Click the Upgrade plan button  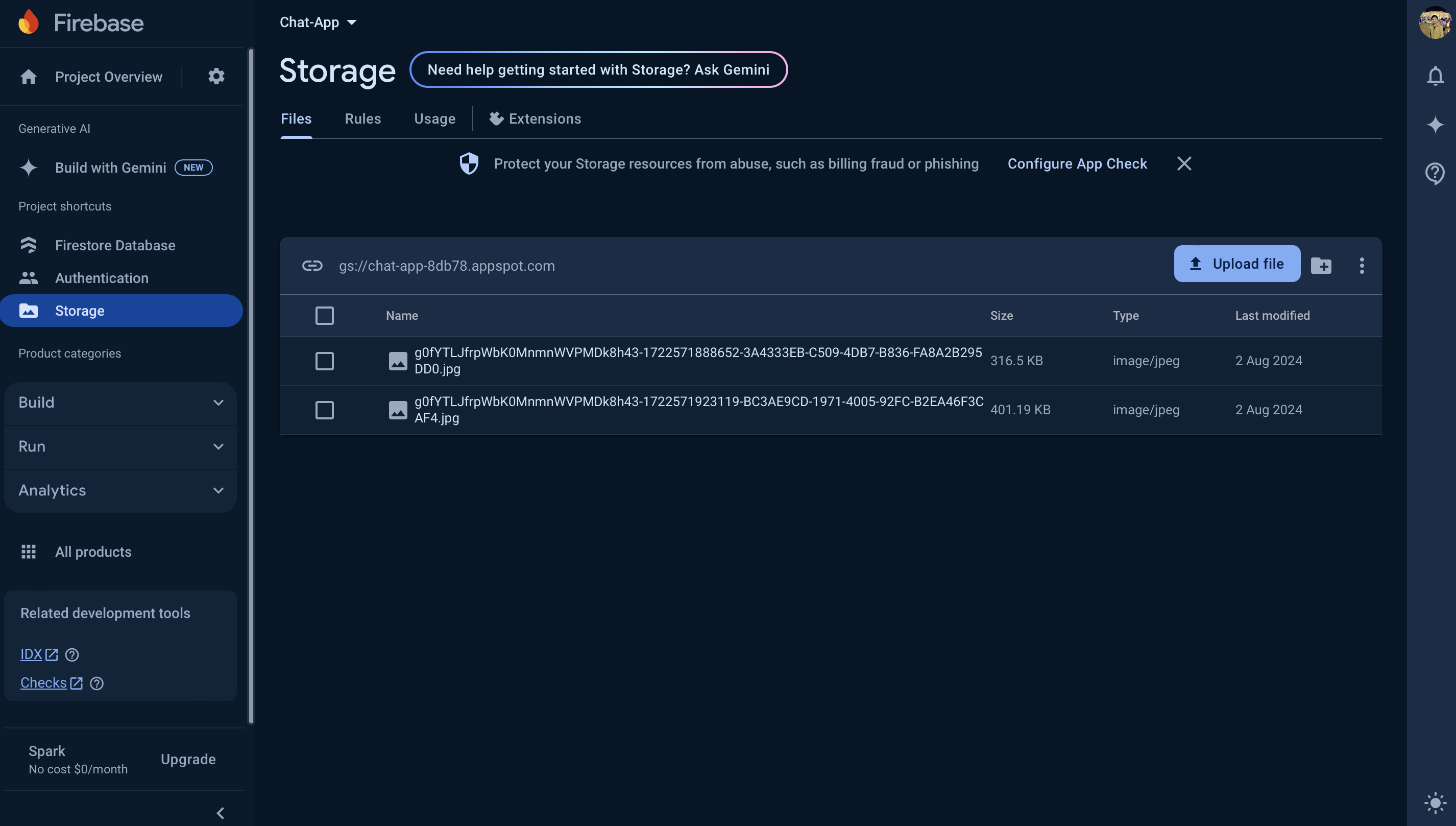[188, 759]
